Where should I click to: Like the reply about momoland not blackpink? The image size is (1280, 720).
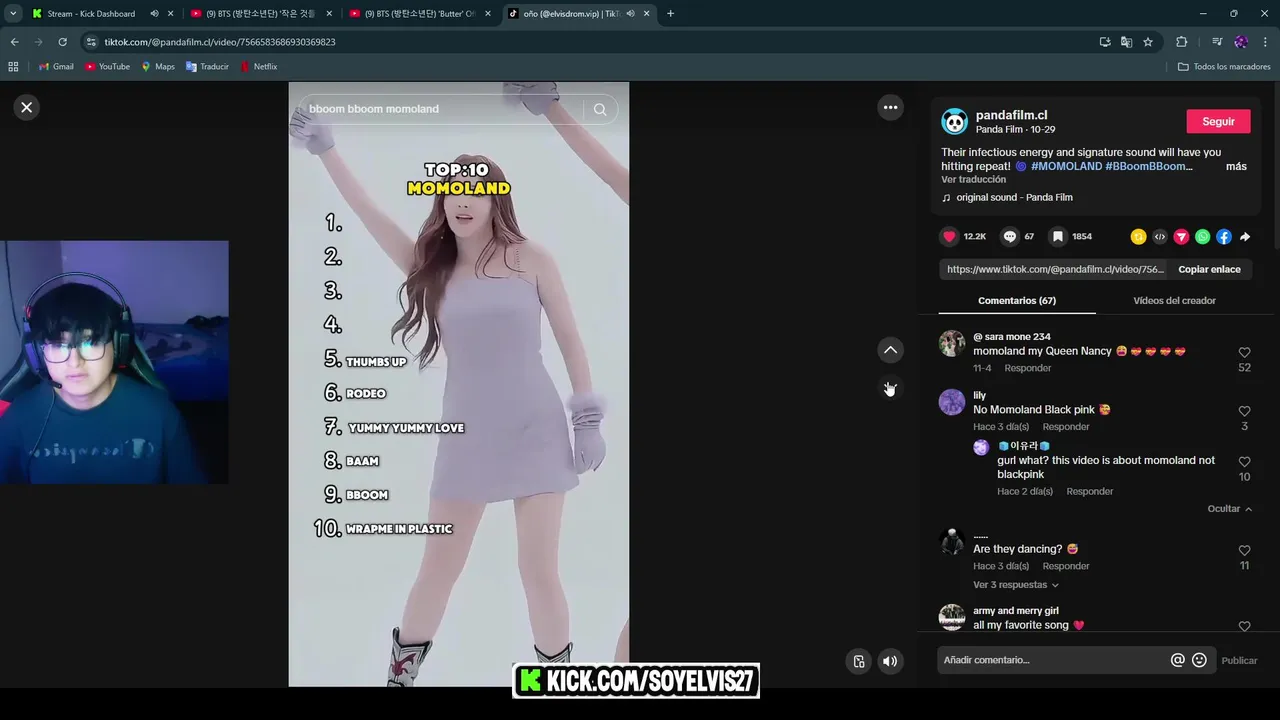point(1244,462)
